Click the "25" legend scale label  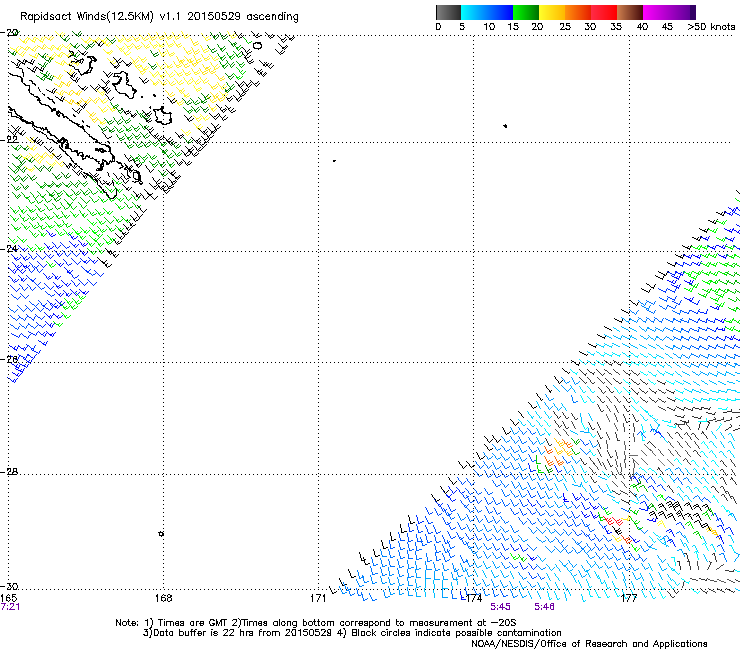click(x=565, y=27)
